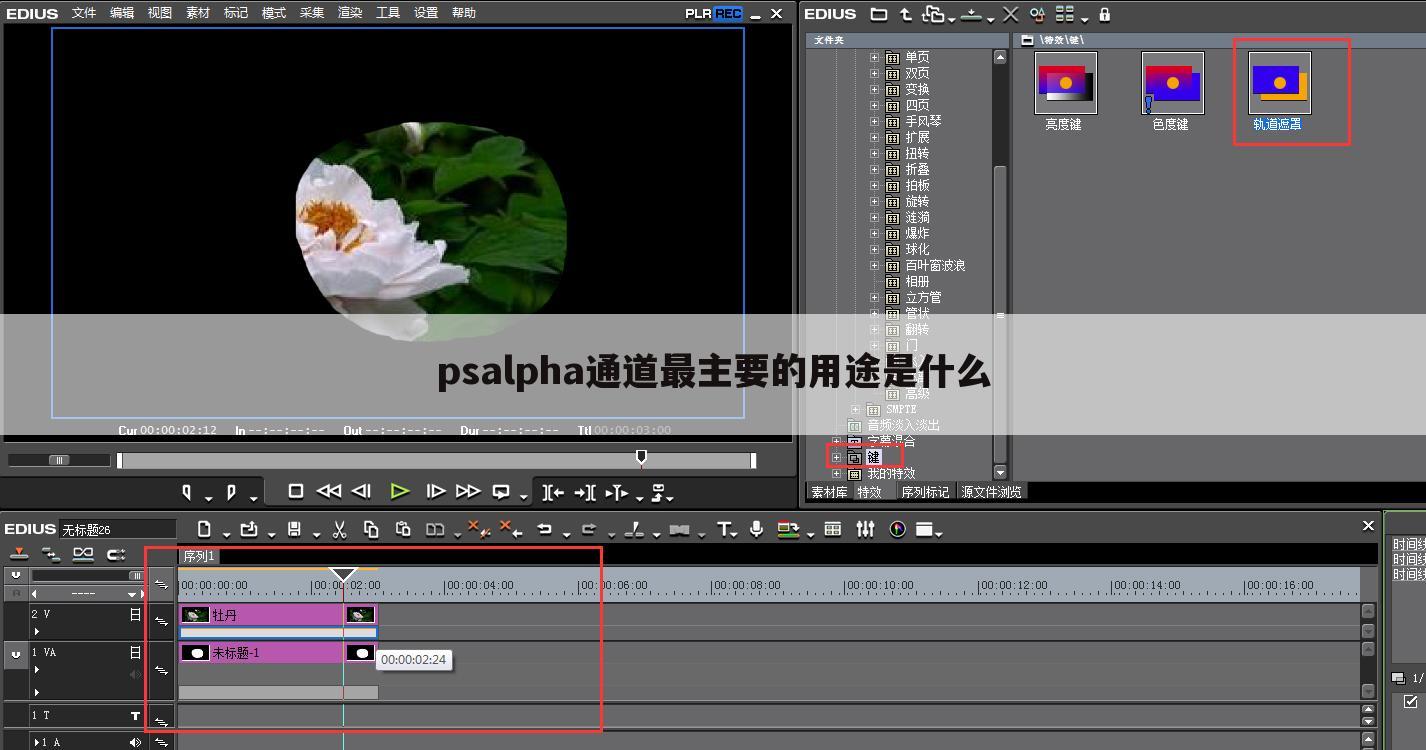
Task: Open the Audio mixer faders icon
Action: [x=865, y=529]
